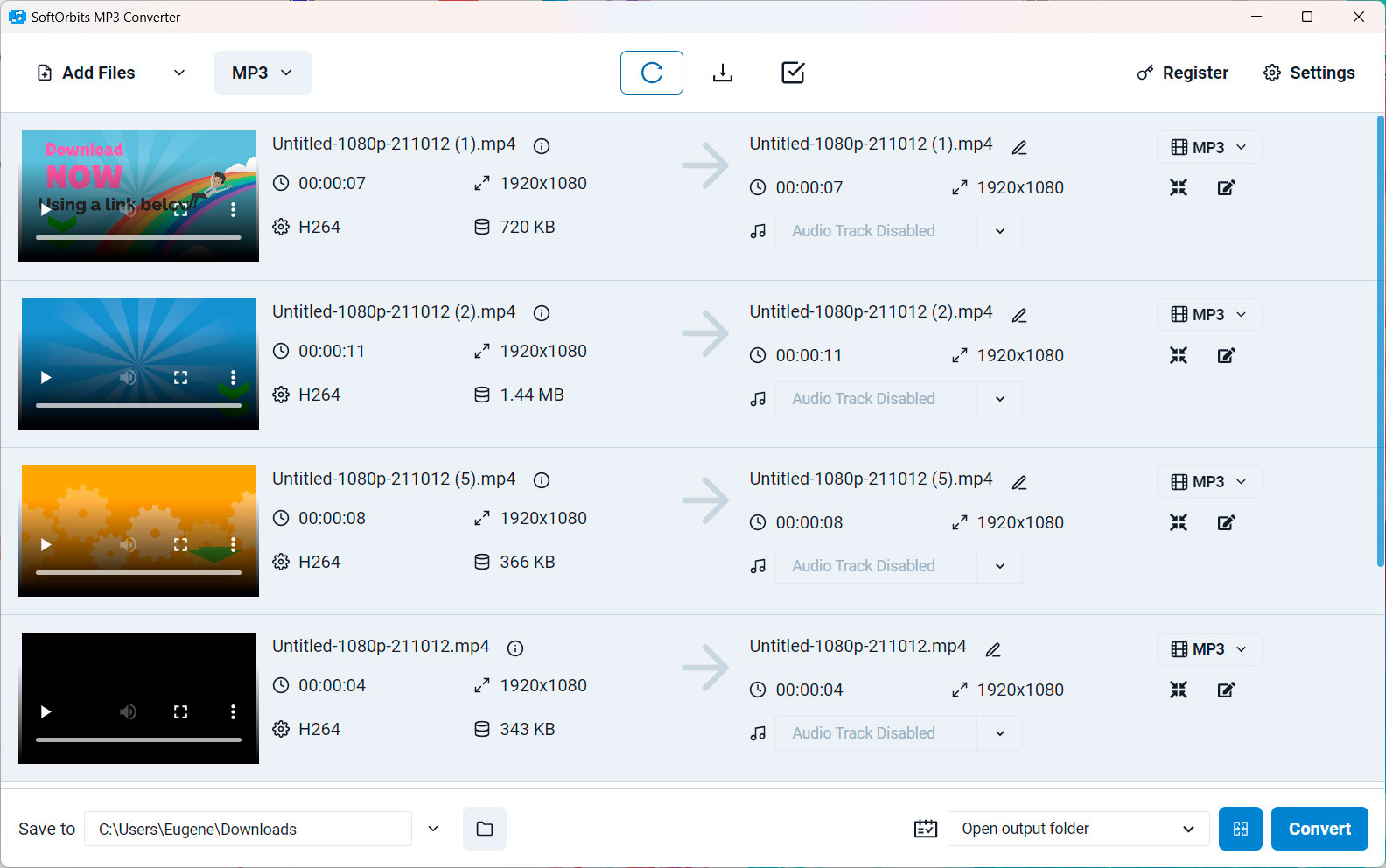Toggle the select-all checkmark icon in toolbar
Screen dimensions: 1386x868
pos(793,73)
